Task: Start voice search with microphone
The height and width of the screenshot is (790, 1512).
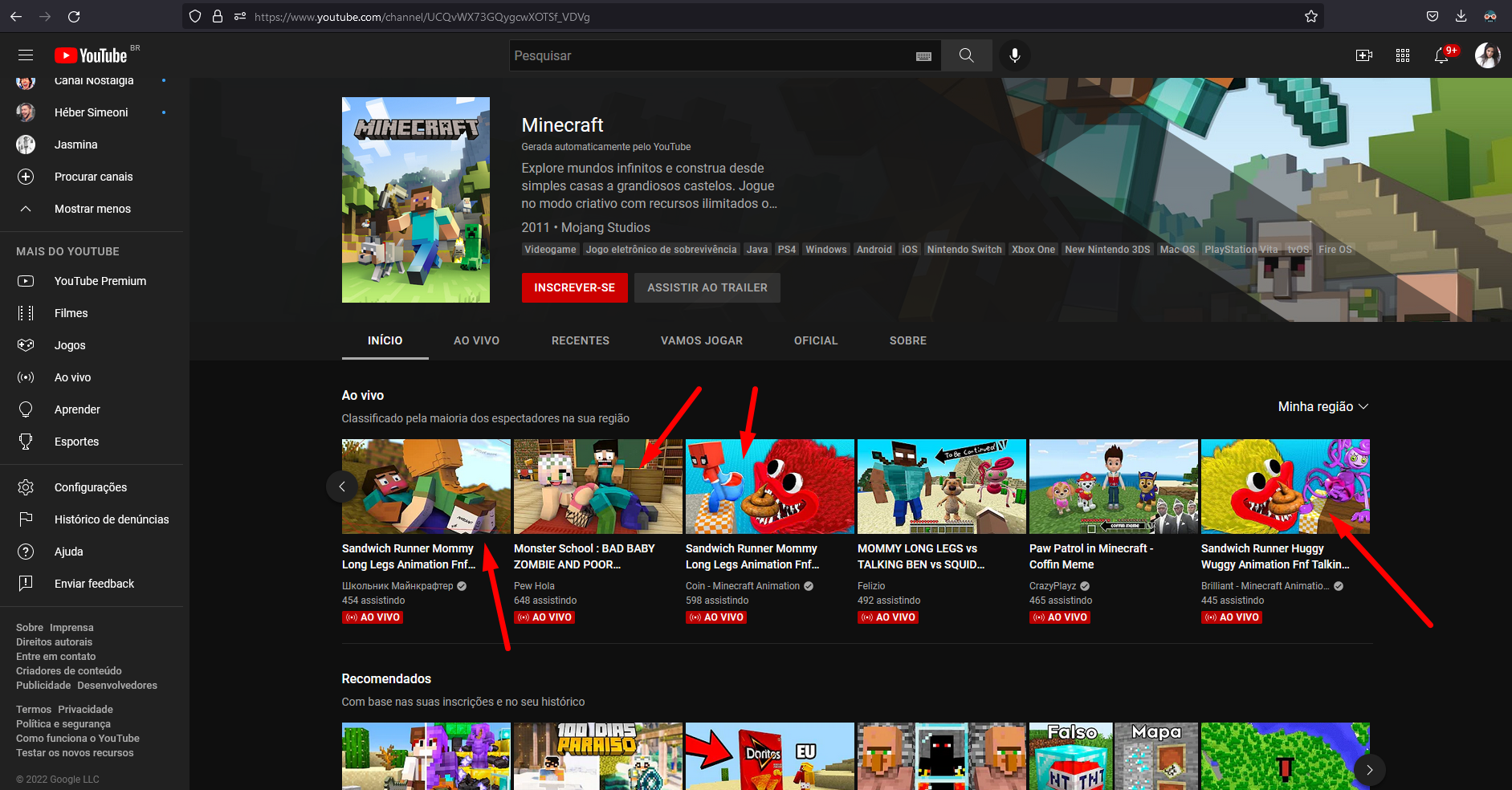Action: [x=1015, y=55]
